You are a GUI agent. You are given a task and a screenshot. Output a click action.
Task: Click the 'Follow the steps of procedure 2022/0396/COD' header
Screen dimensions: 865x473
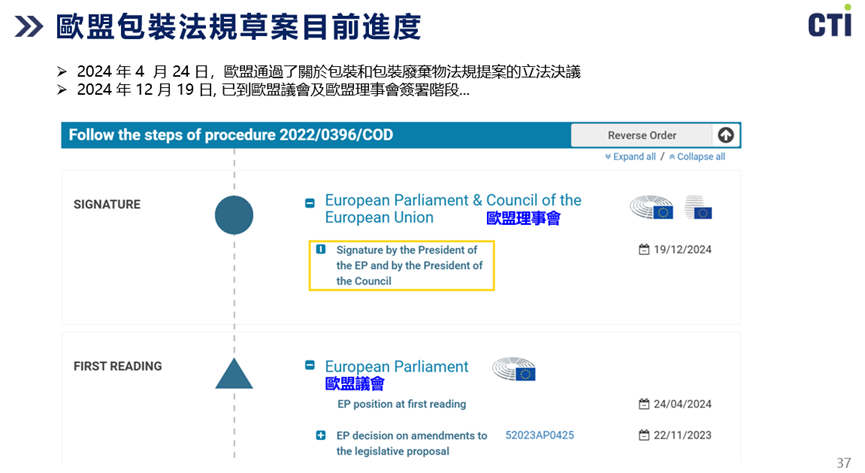(231, 135)
